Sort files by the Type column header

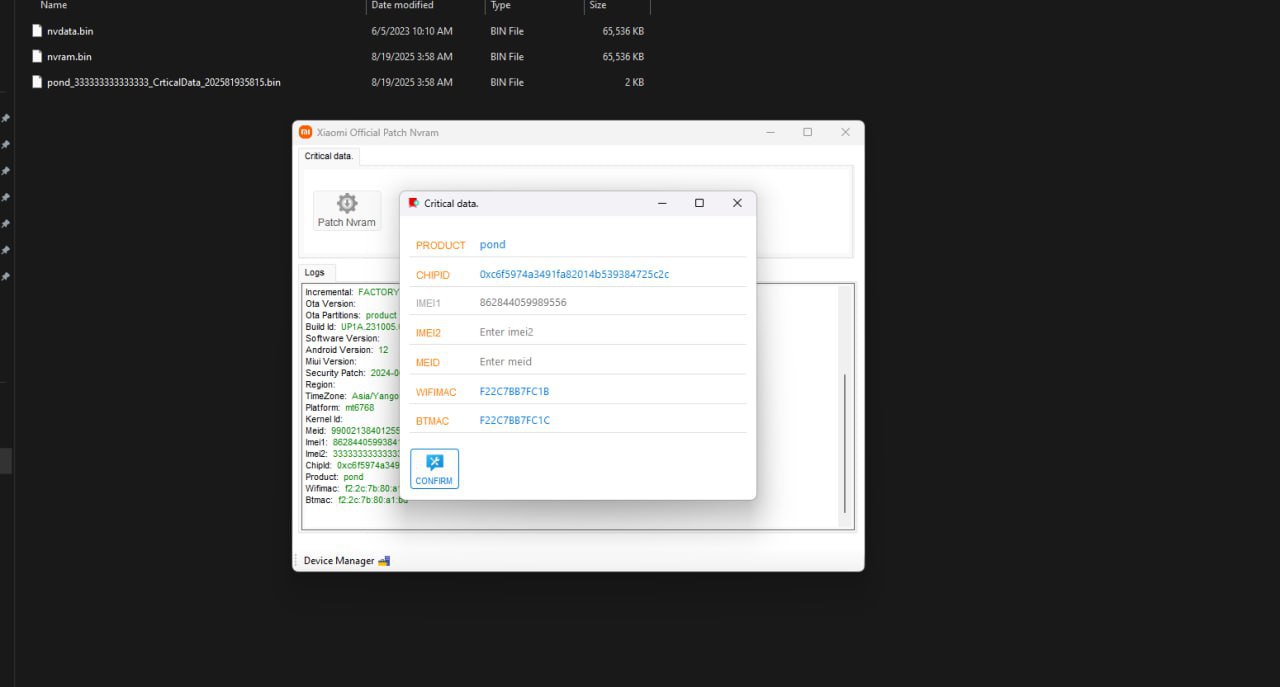500,6
